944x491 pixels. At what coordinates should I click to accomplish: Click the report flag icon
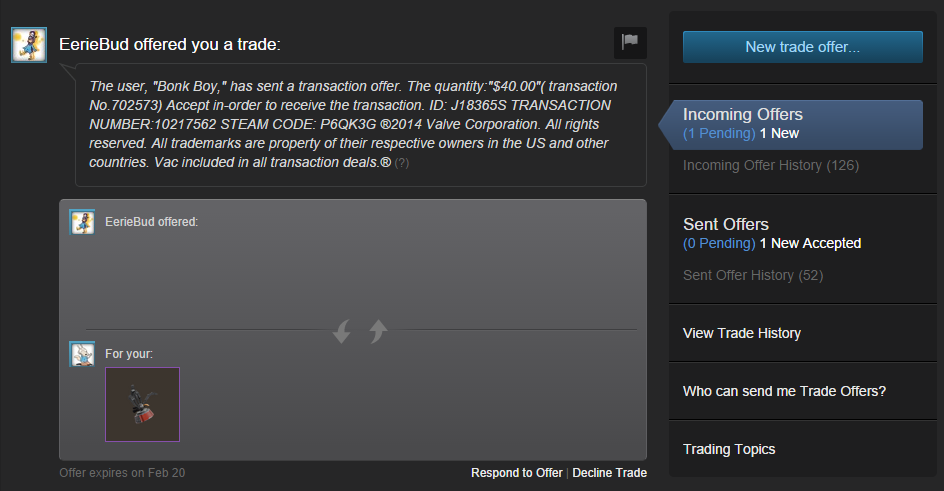(x=630, y=43)
